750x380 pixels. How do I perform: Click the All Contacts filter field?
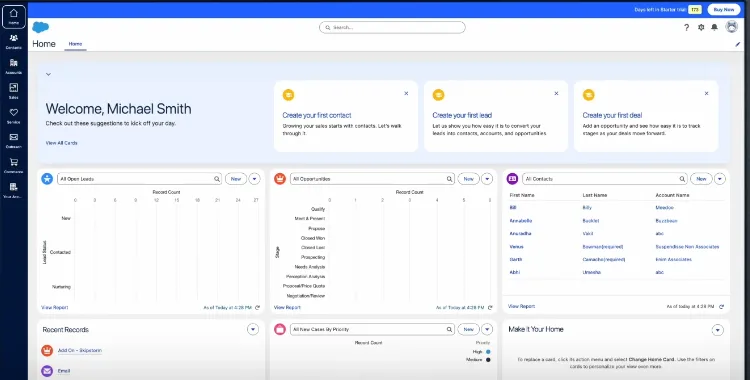pos(605,179)
